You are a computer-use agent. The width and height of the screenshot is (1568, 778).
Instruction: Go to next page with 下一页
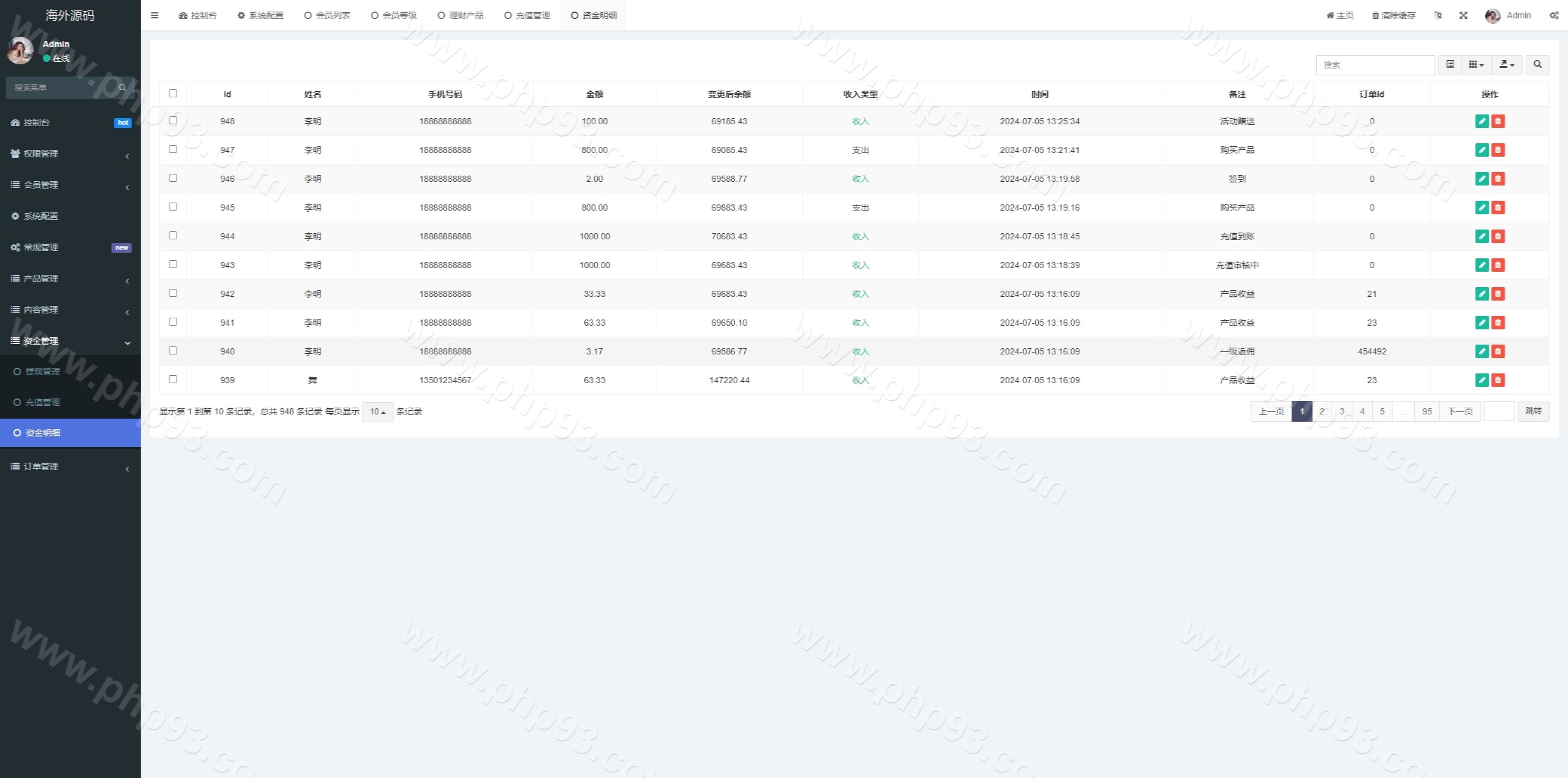pyautogui.click(x=1460, y=411)
